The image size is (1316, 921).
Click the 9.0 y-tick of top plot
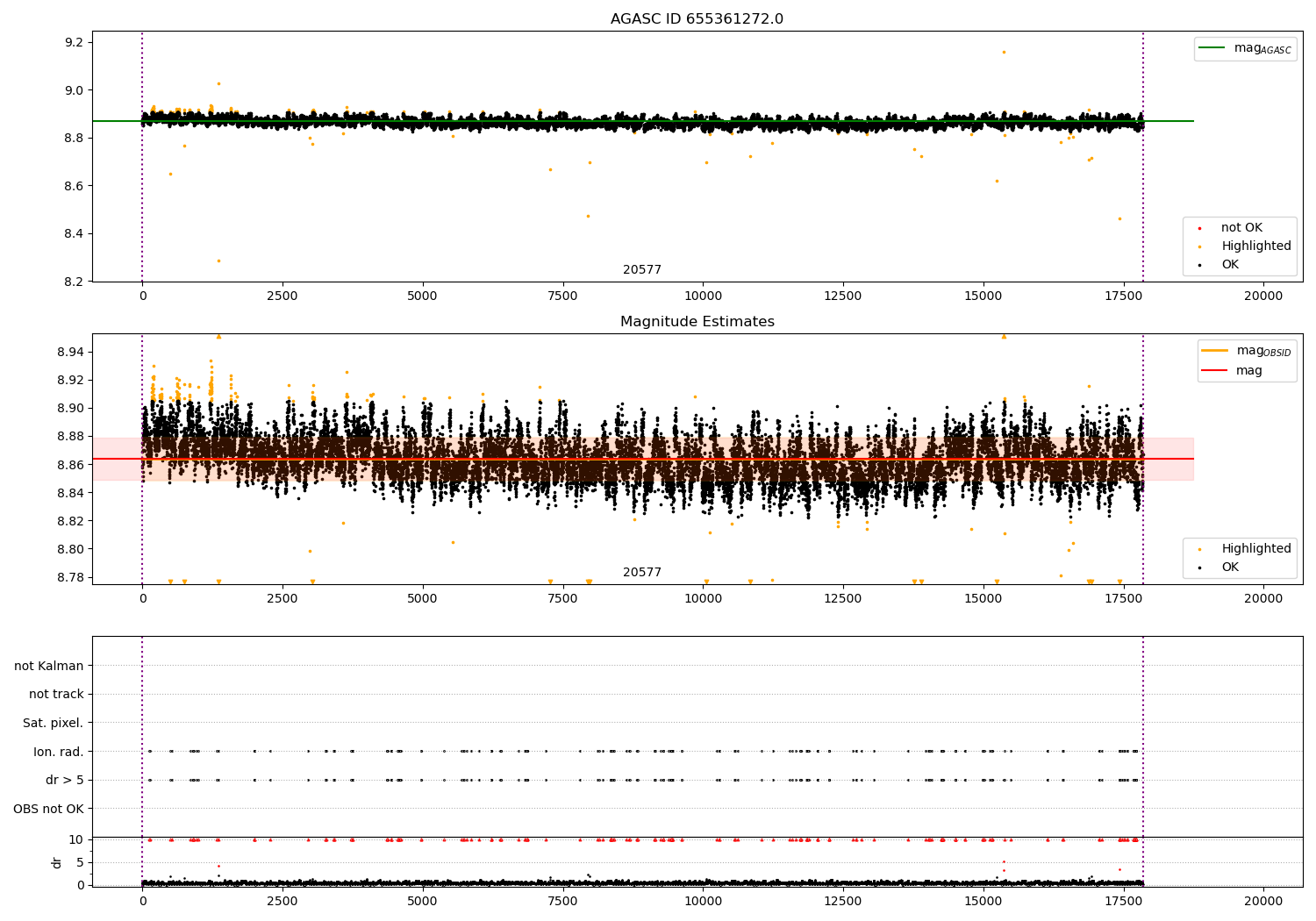(x=75, y=90)
